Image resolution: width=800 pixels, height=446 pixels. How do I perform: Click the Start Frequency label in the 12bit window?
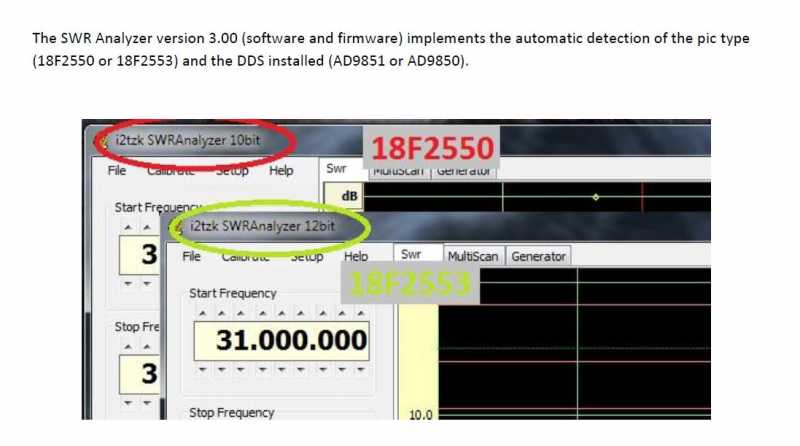[233, 293]
